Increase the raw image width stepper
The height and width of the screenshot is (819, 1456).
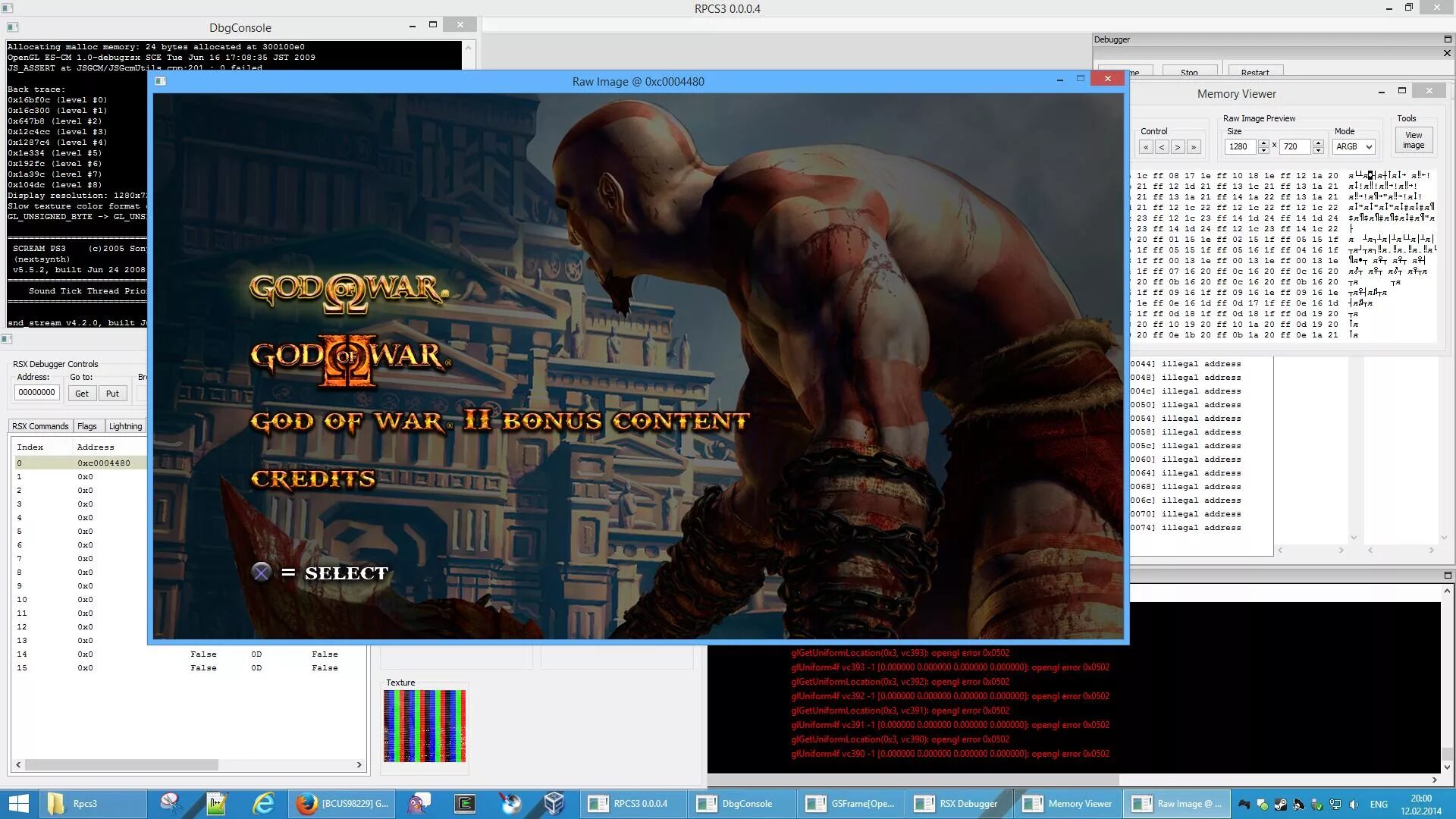point(1263,143)
